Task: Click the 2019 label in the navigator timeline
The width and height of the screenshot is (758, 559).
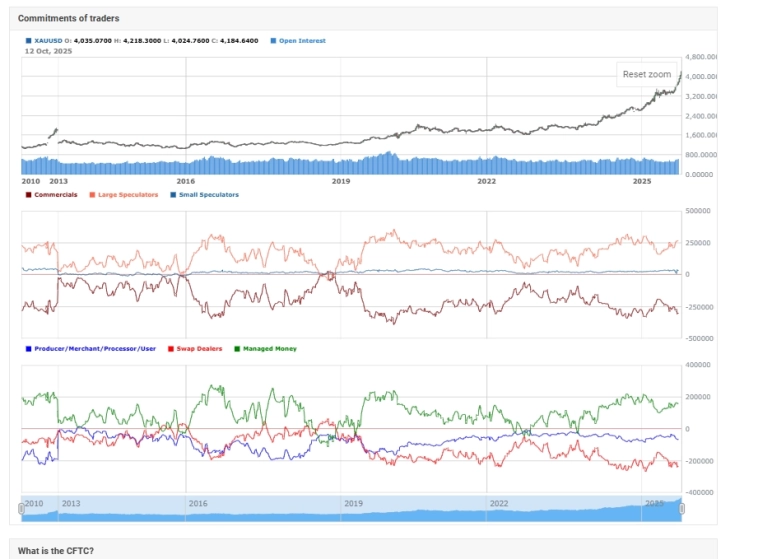Action: (x=350, y=502)
